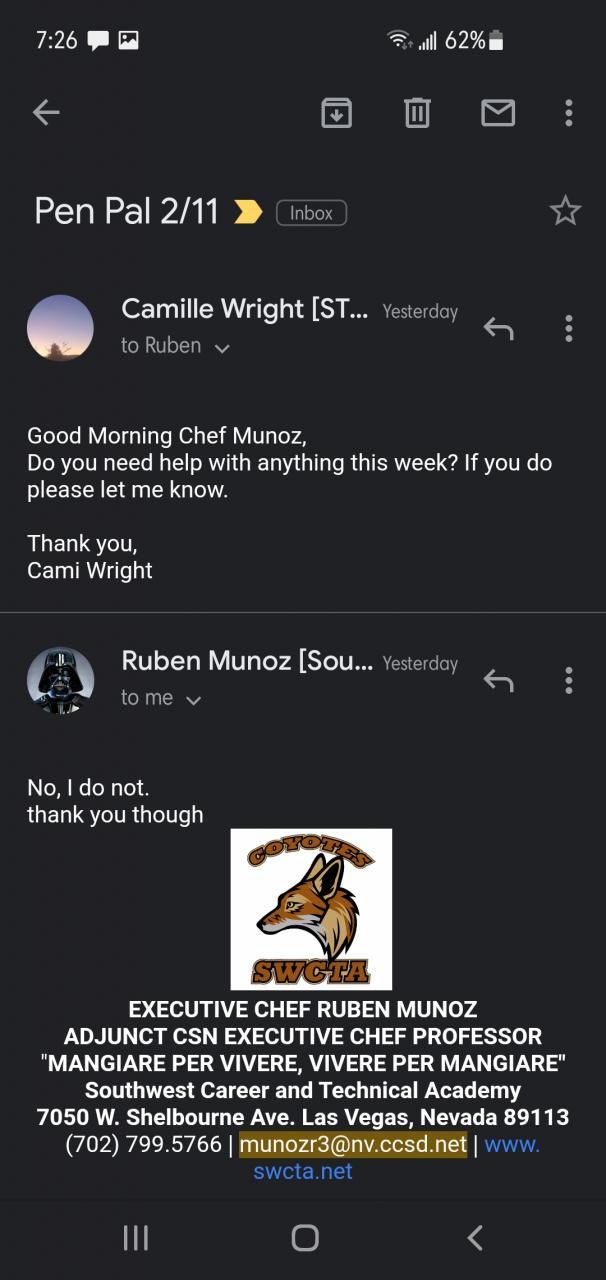Screen dimensions: 606x1280
Task: Open more options for Camille's message
Action: tap(568, 328)
